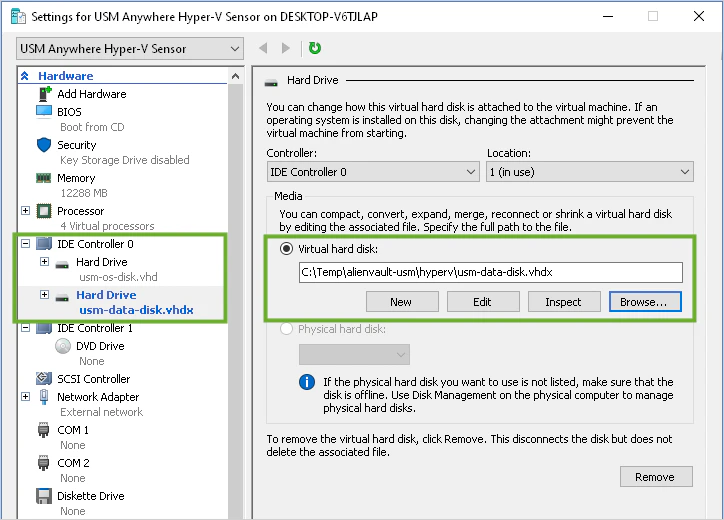Expand the Processor tree node
Viewport: 724px width, 520px height.
[x=25, y=211]
